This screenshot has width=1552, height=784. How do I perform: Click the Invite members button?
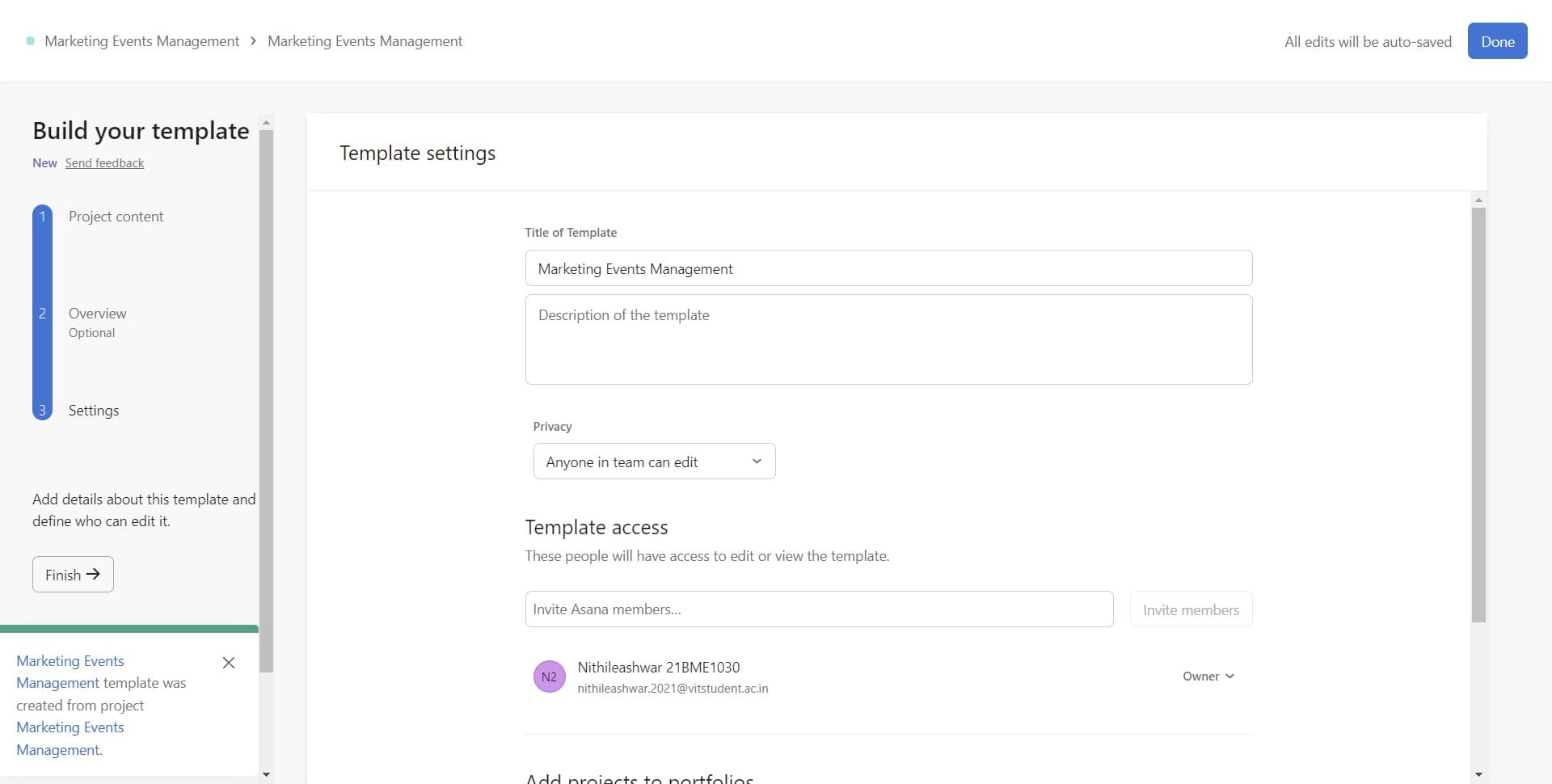[x=1191, y=609]
